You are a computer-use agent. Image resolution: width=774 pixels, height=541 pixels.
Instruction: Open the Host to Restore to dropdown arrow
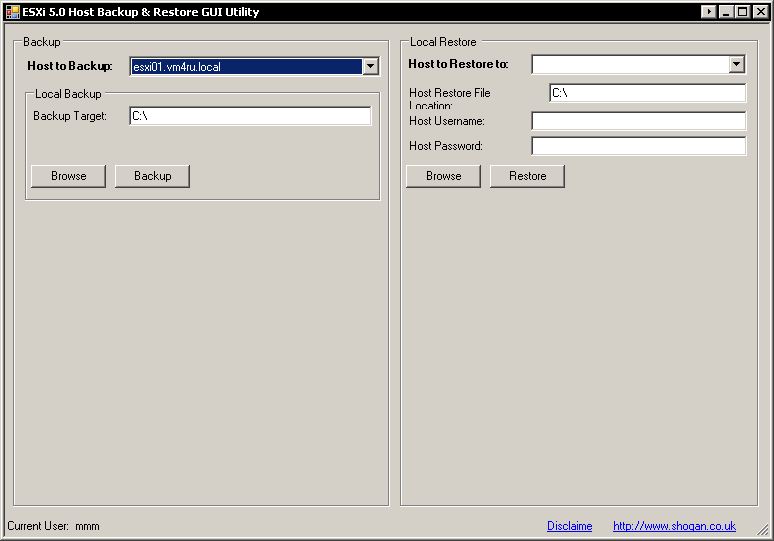point(736,64)
